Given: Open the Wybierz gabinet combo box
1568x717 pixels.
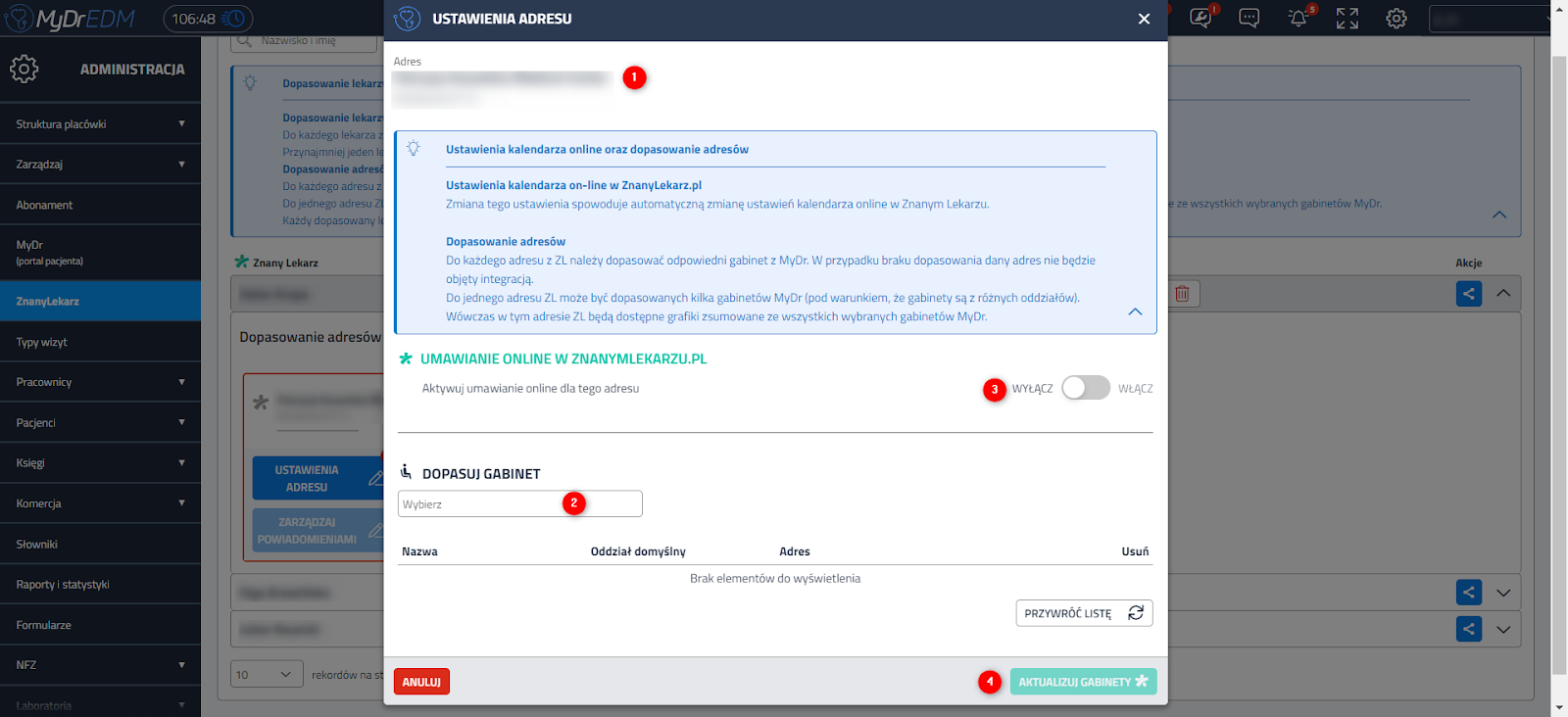Looking at the screenshot, I should pyautogui.click(x=520, y=503).
